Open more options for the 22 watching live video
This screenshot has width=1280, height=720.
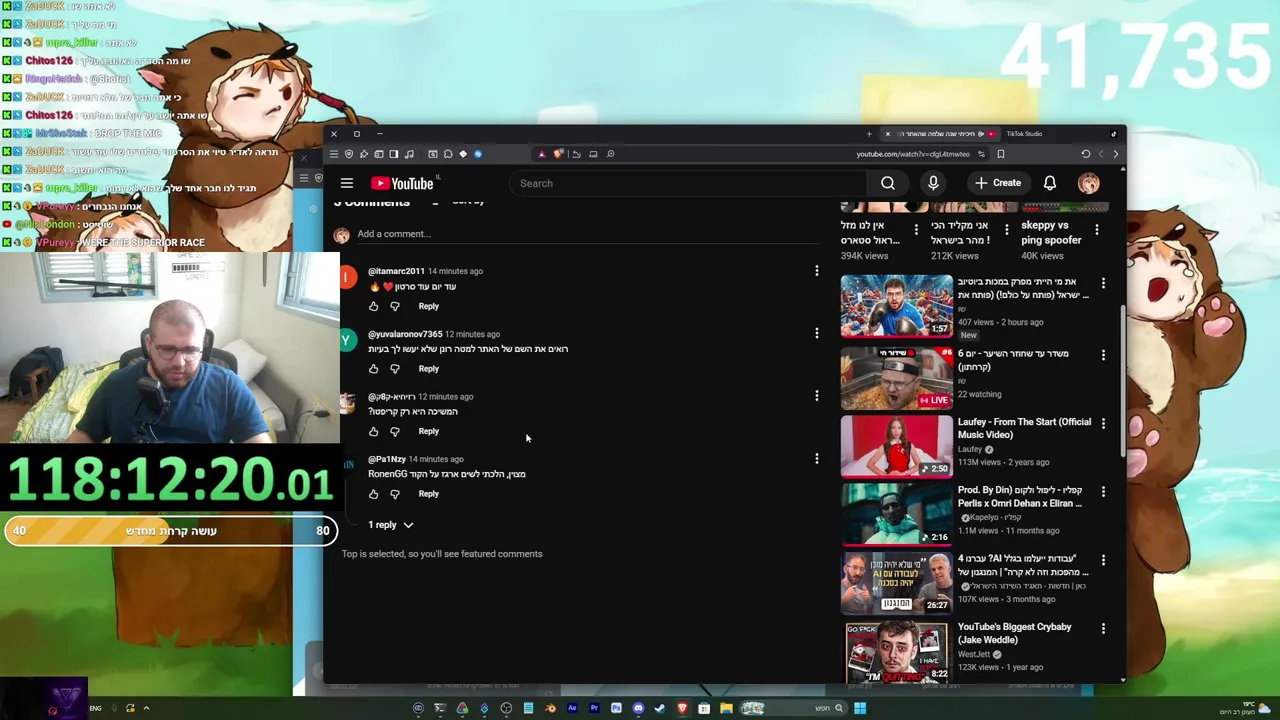tap(1103, 355)
